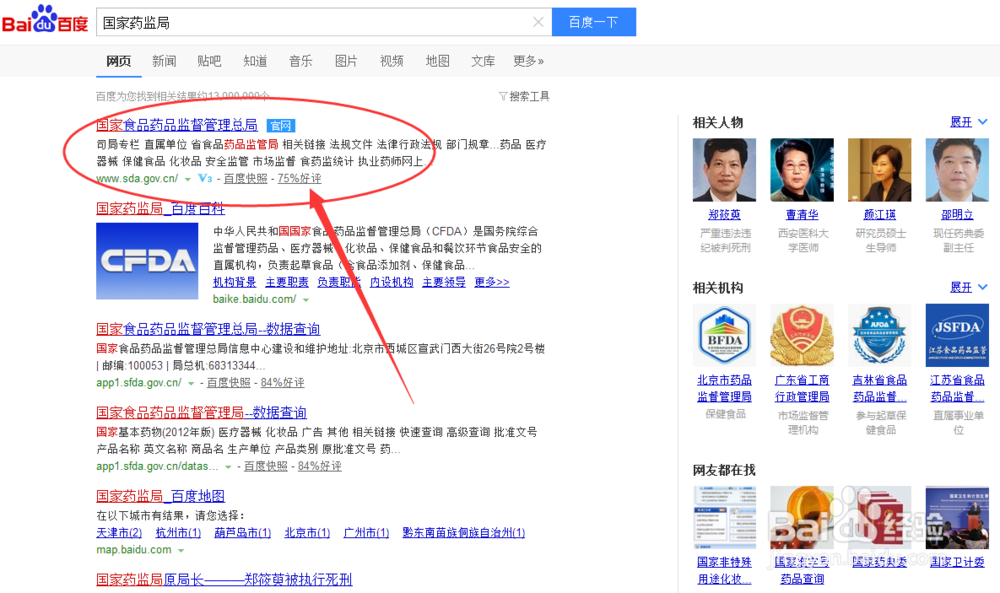Open the 北京市药品监督管理局 link
Viewport: 1000px width, 593px height.
724,388
